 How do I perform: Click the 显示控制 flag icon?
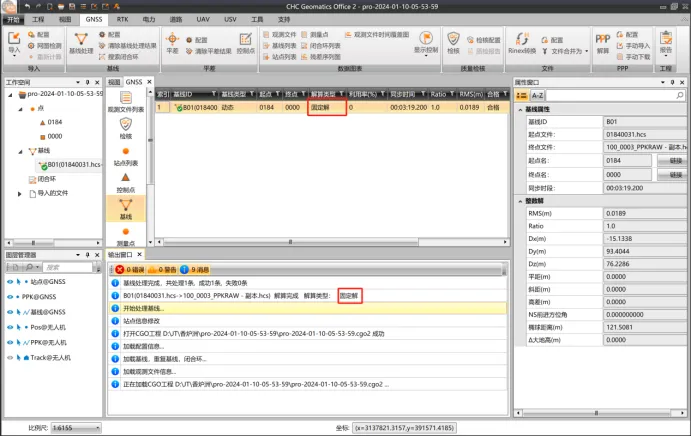coord(426,44)
